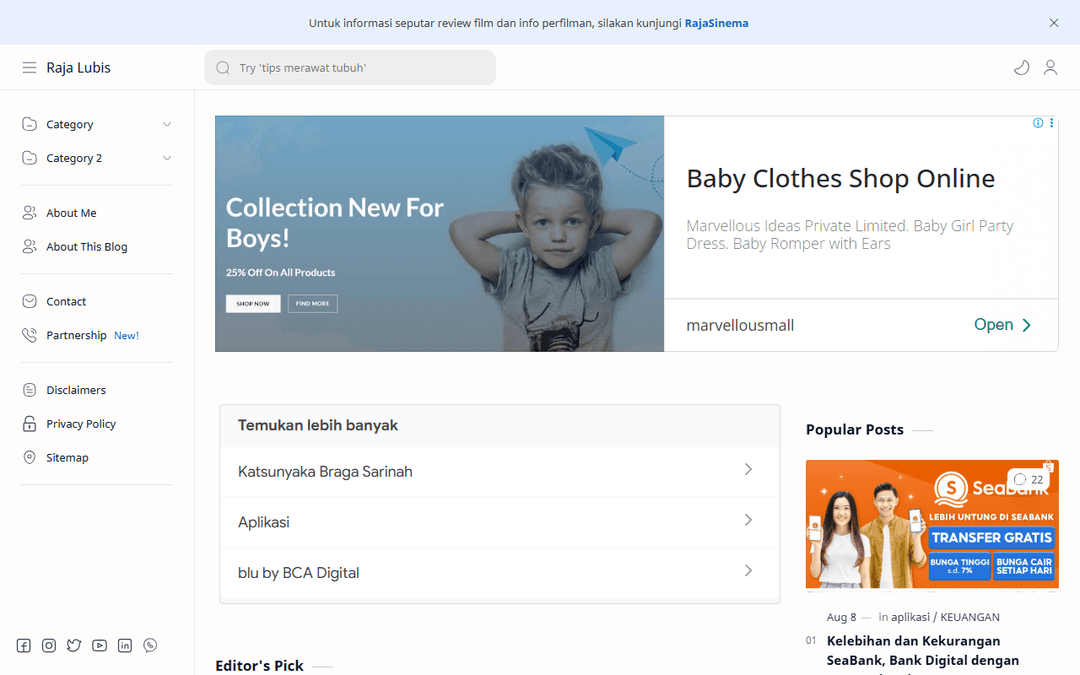Viewport: 1080px width, 675px height.
Task: Open the WhatsApp social icon
Action: pyautogui.click(x=150, y=645)
